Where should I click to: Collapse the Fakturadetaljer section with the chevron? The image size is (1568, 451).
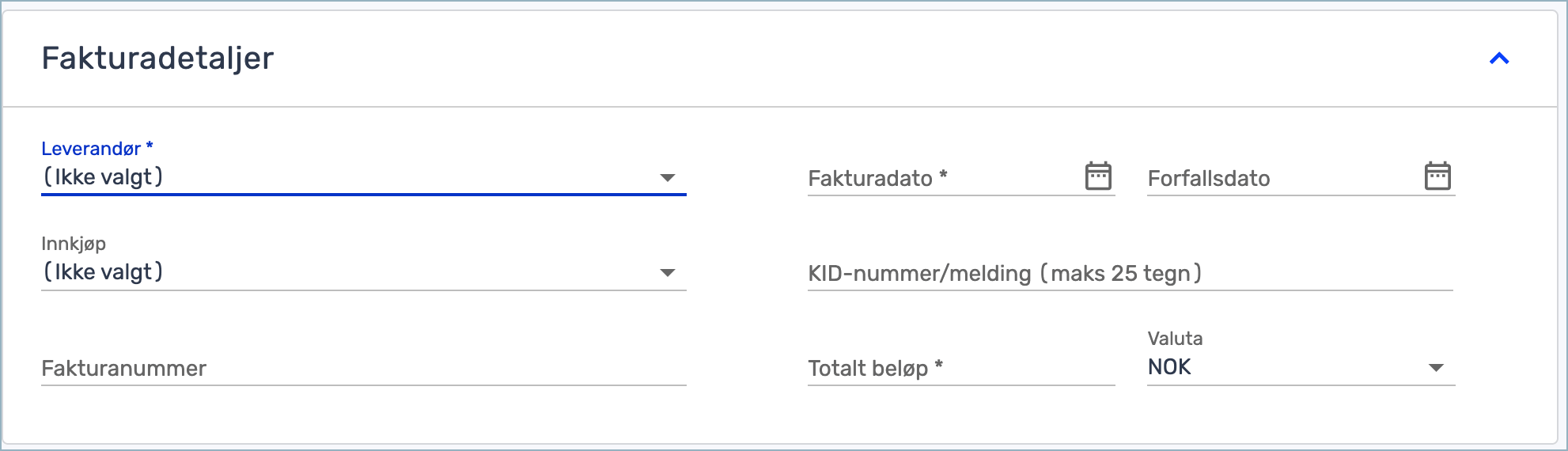pos(1499,59)
